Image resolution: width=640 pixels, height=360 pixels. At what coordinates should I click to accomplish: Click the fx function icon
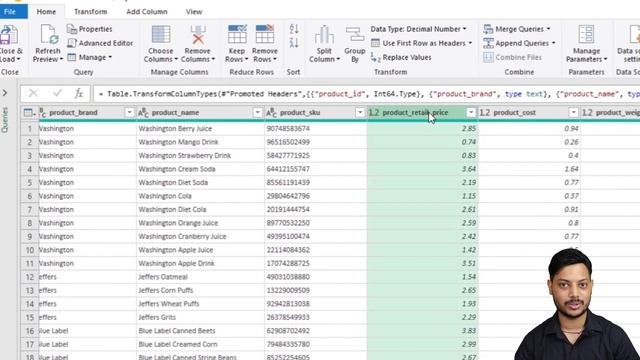[78, 93]
